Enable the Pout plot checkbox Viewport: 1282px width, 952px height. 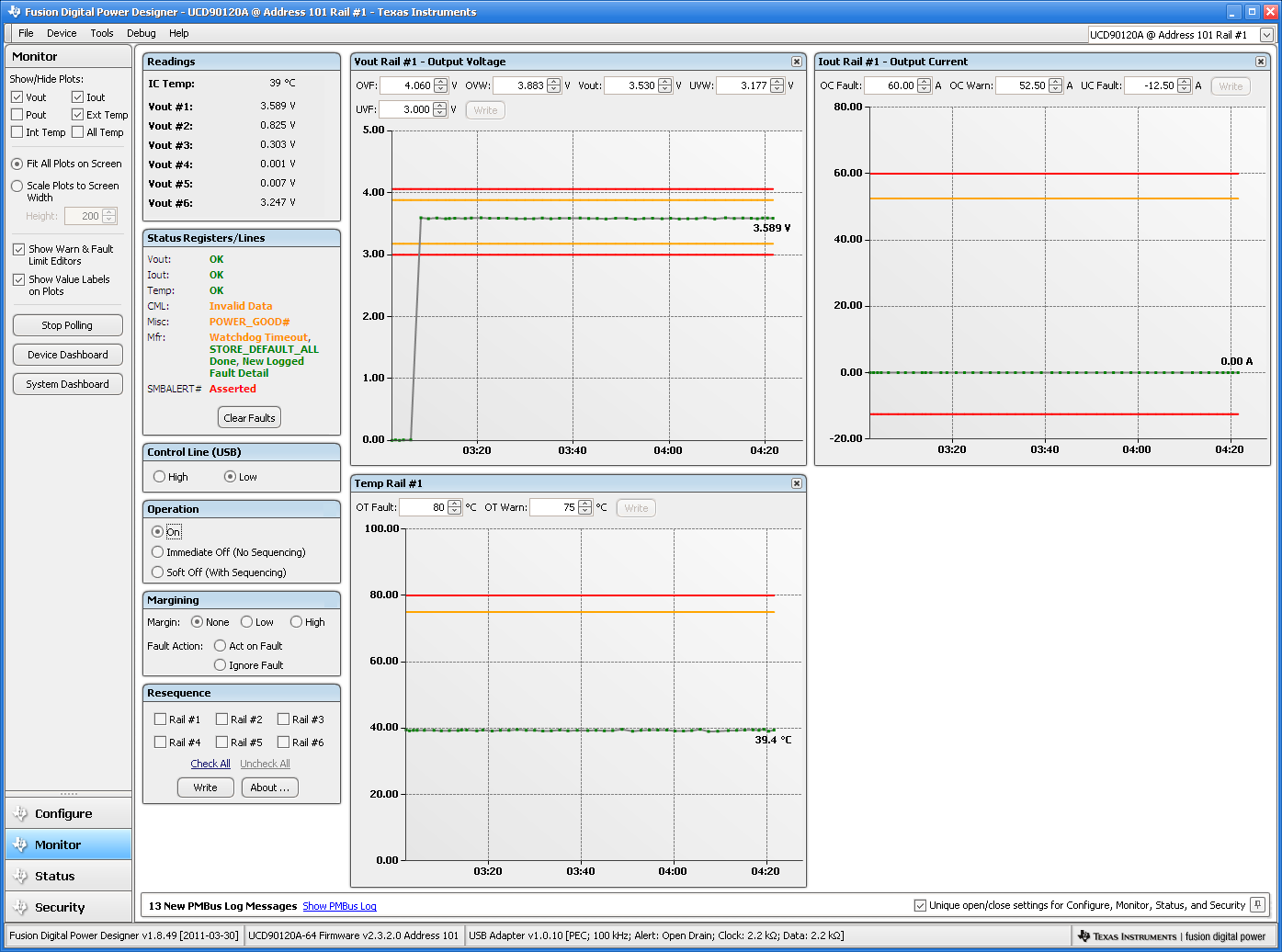click(x=17, y=115)
